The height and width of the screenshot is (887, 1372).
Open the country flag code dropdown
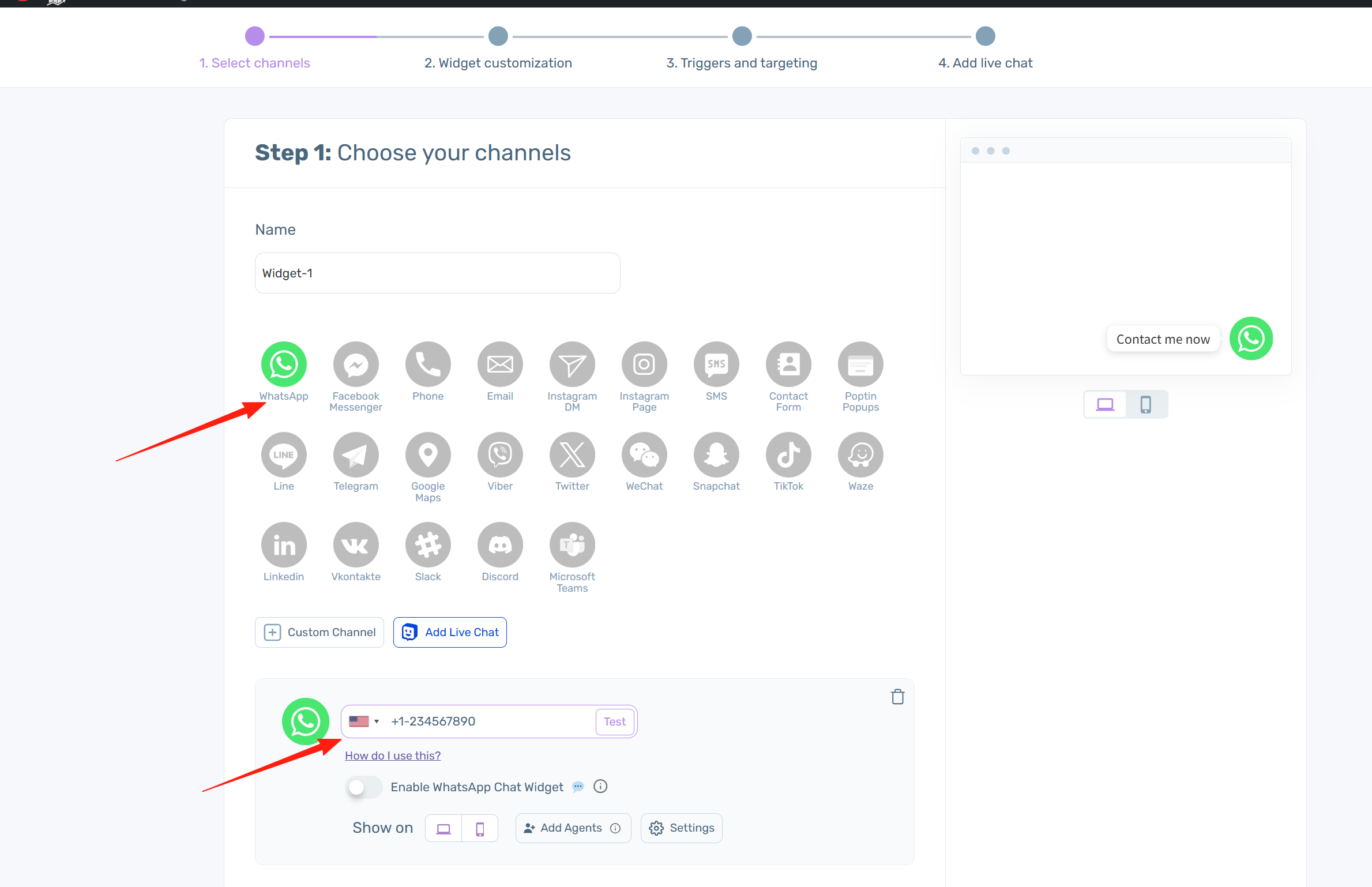click(x=364, y=721)
